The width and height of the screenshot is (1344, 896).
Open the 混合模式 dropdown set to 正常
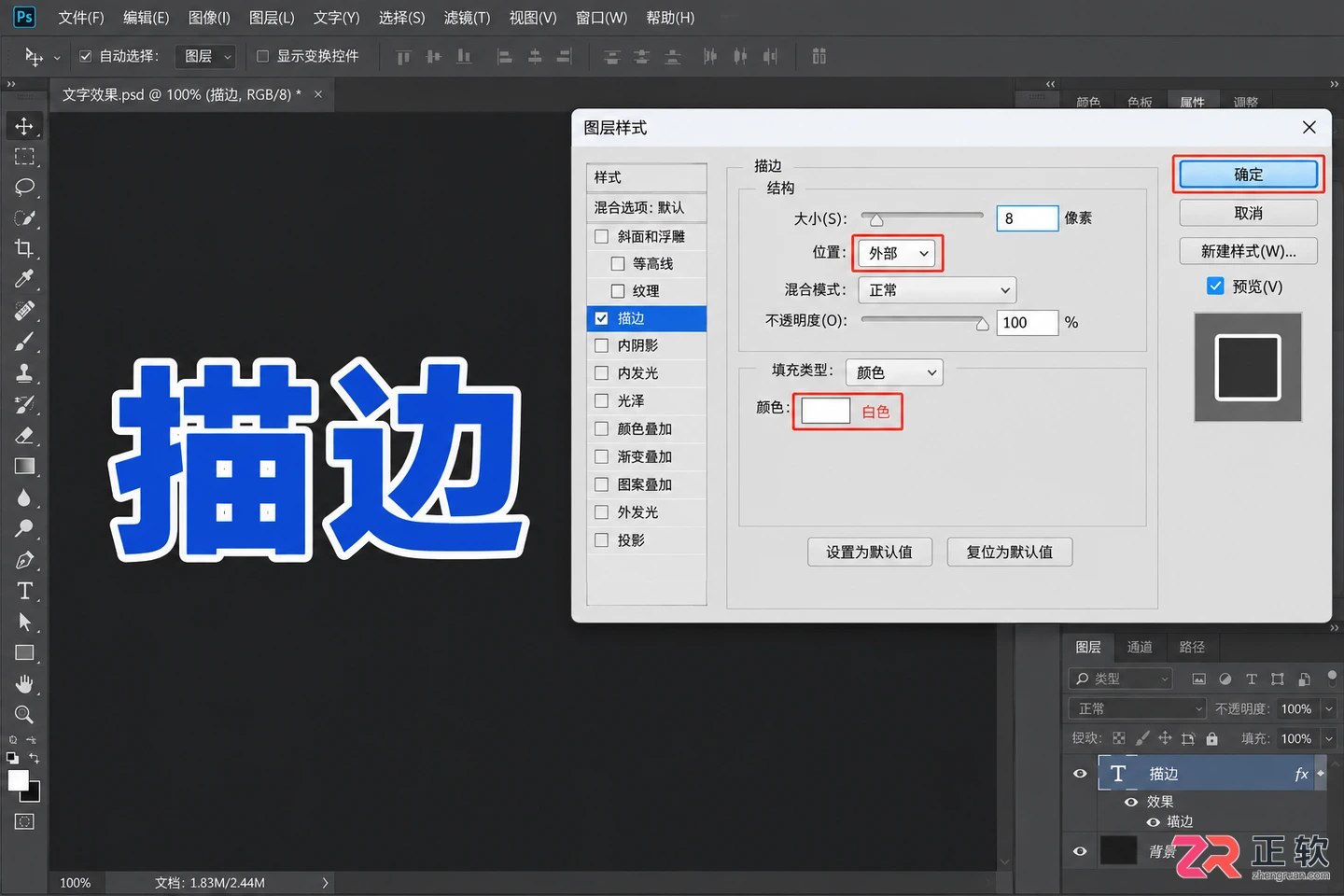[x=938, y=290]
